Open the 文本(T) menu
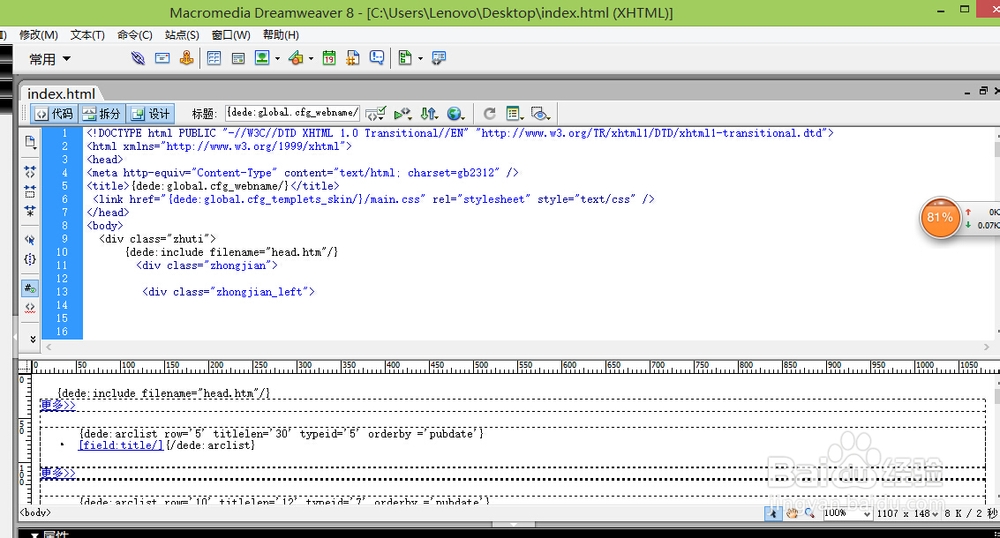Image resolution: width=1000 pixels, height=538 pixels. [87, 35]
